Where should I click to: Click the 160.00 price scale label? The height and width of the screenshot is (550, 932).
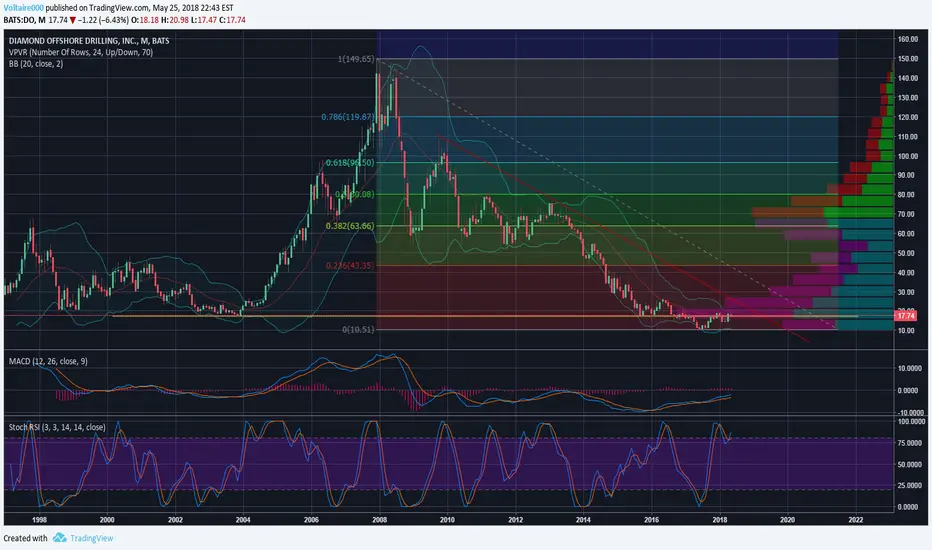(908, 39)
